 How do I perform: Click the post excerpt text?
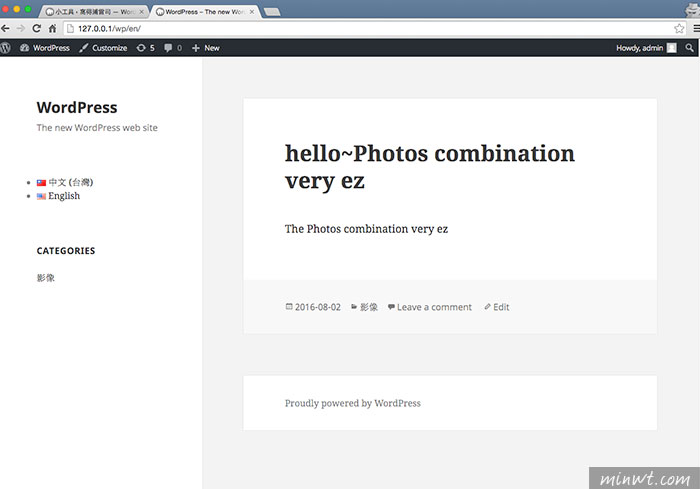click(367, 229)
